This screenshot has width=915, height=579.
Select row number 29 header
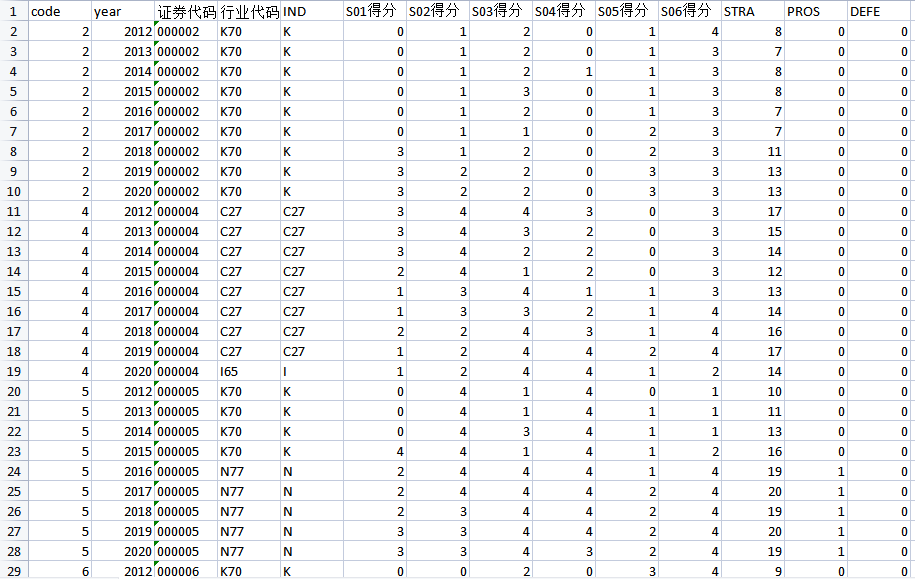pyautogui.click(x=13, y=571)
